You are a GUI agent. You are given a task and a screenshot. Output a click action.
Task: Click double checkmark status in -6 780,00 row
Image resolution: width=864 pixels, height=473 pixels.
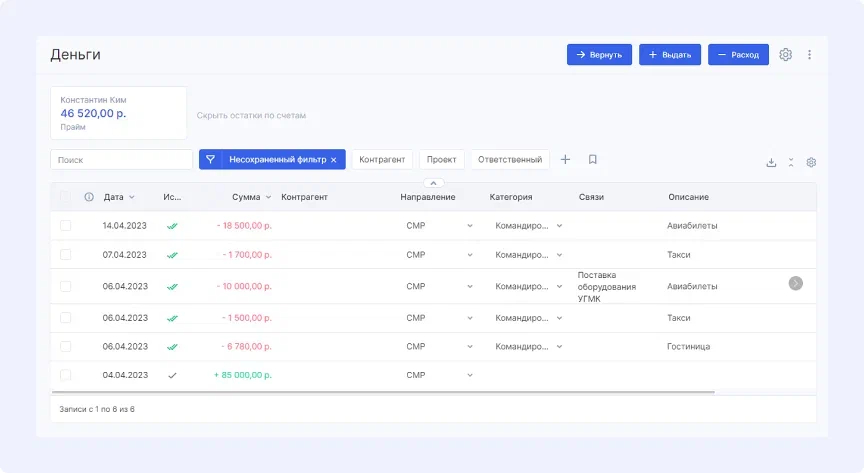click(172, 347)
